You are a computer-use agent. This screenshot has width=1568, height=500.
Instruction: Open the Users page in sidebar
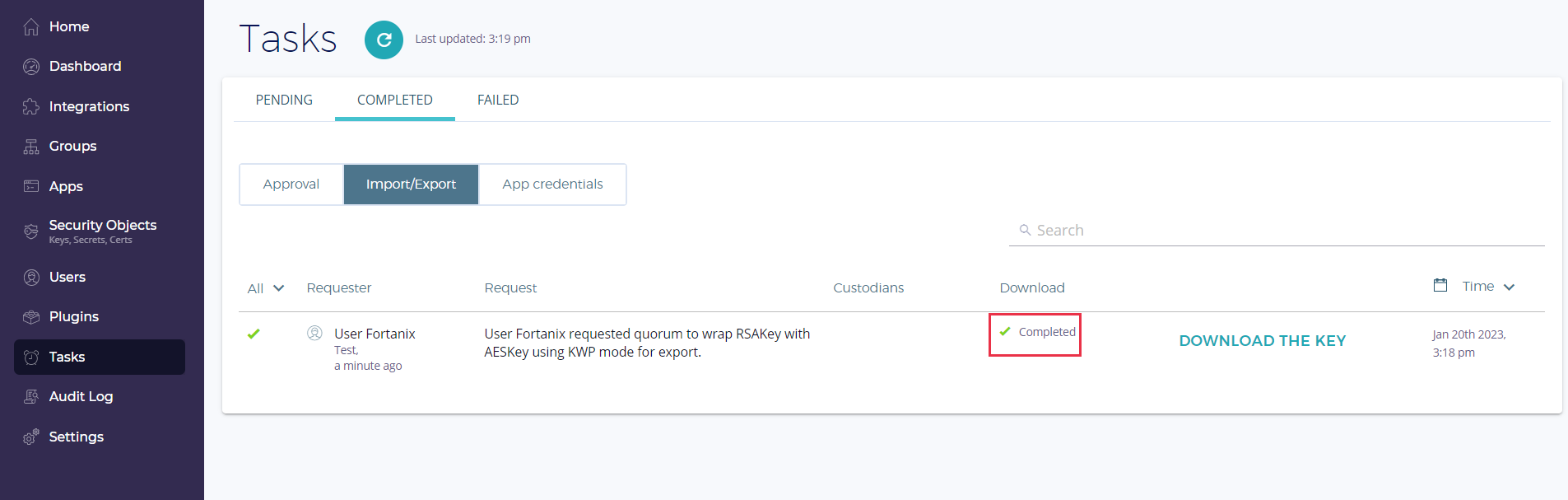click(x=67, y=278)
